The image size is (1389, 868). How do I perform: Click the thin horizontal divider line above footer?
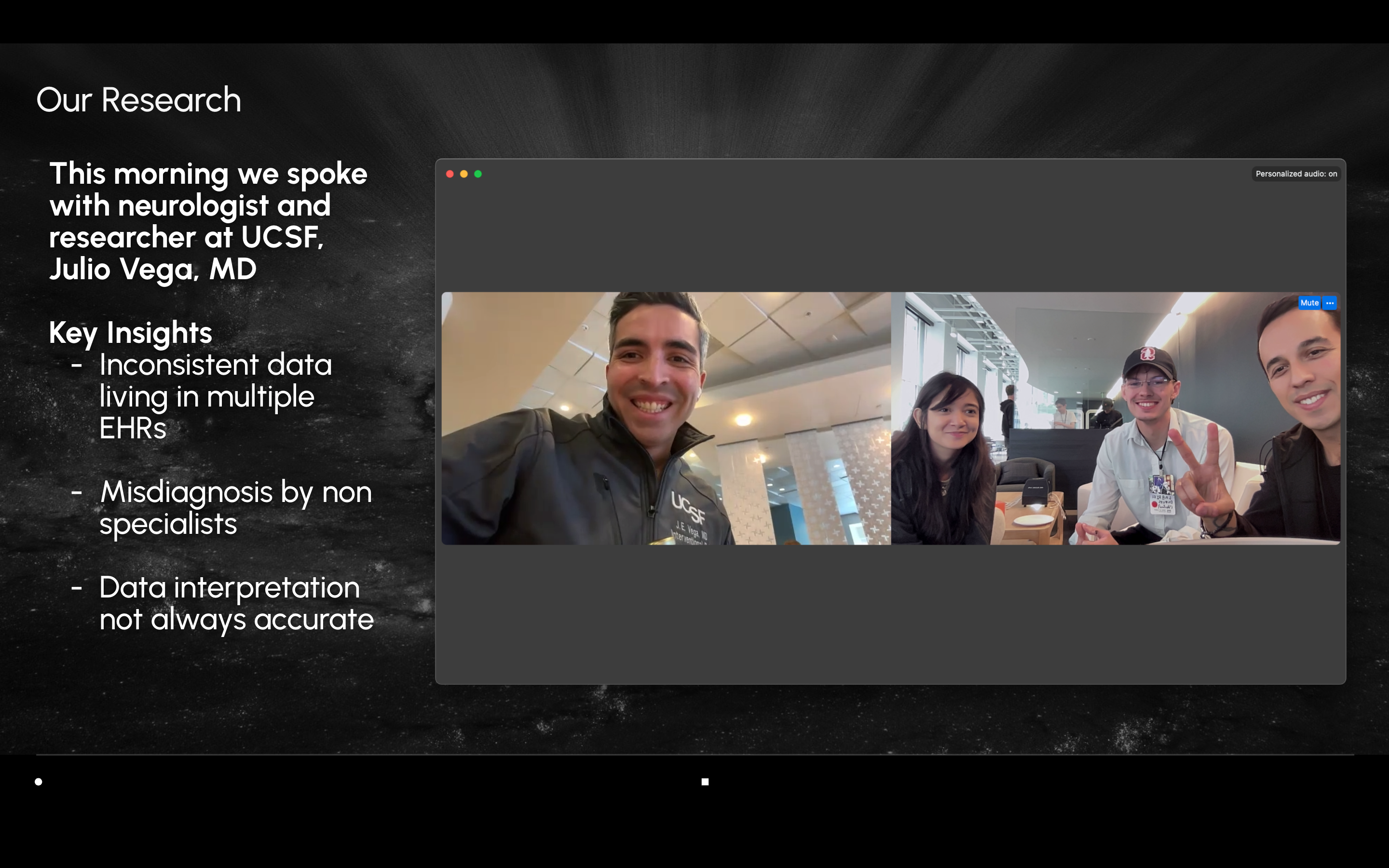coord(694,754)
